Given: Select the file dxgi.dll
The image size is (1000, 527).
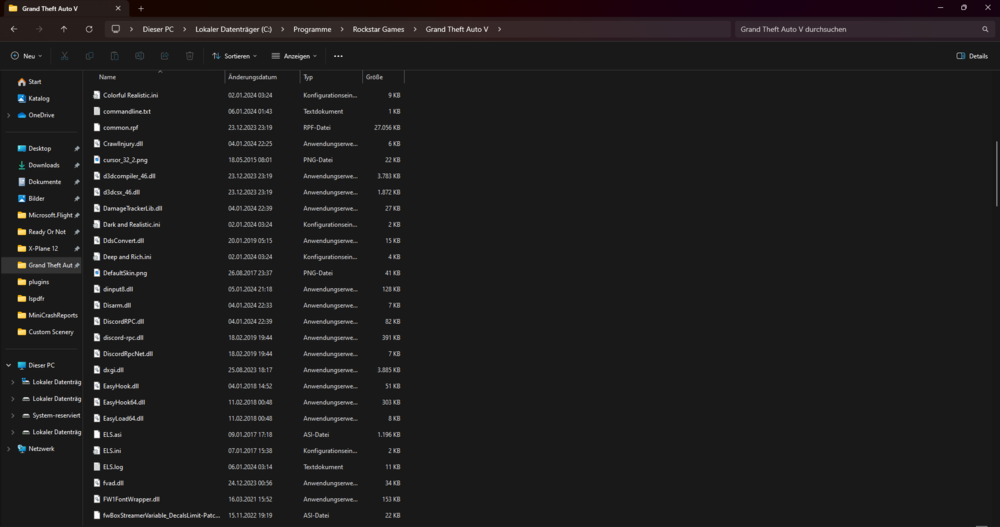Looking at the screenshot, I should [114, 370].
